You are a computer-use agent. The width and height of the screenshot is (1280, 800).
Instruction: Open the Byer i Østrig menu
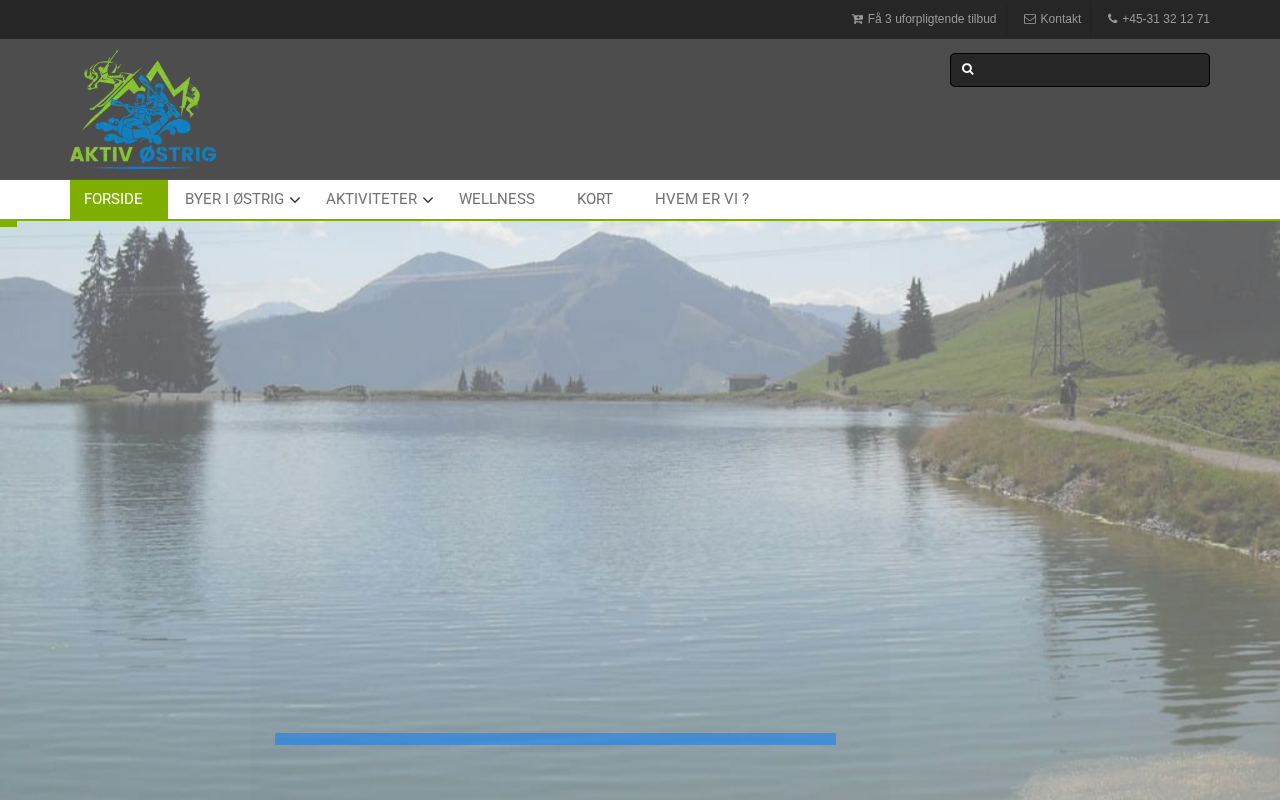point(234,199)
